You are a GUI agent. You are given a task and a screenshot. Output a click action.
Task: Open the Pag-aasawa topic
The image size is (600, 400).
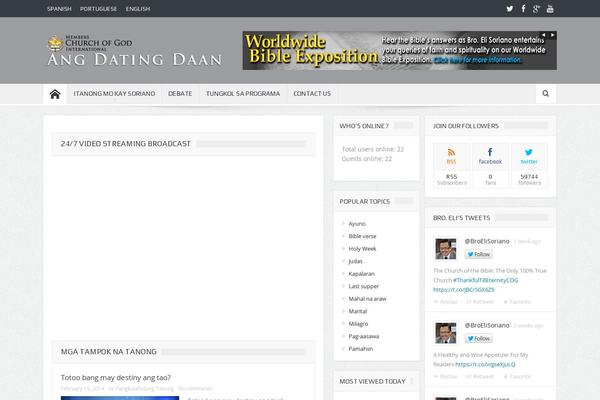click(x=364, y=336)
